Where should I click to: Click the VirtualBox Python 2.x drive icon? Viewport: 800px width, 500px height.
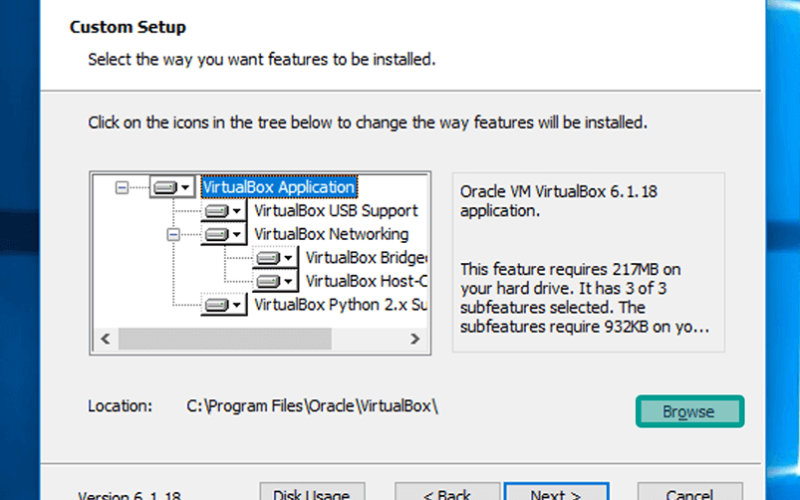[x=217, y=305]
